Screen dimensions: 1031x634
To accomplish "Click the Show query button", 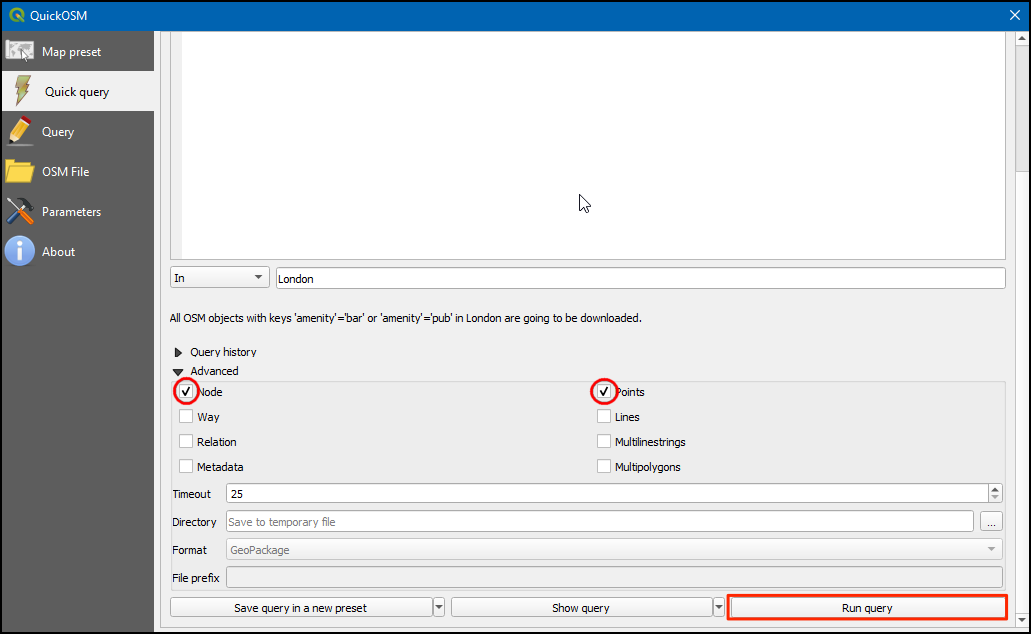I will [580, 608].
